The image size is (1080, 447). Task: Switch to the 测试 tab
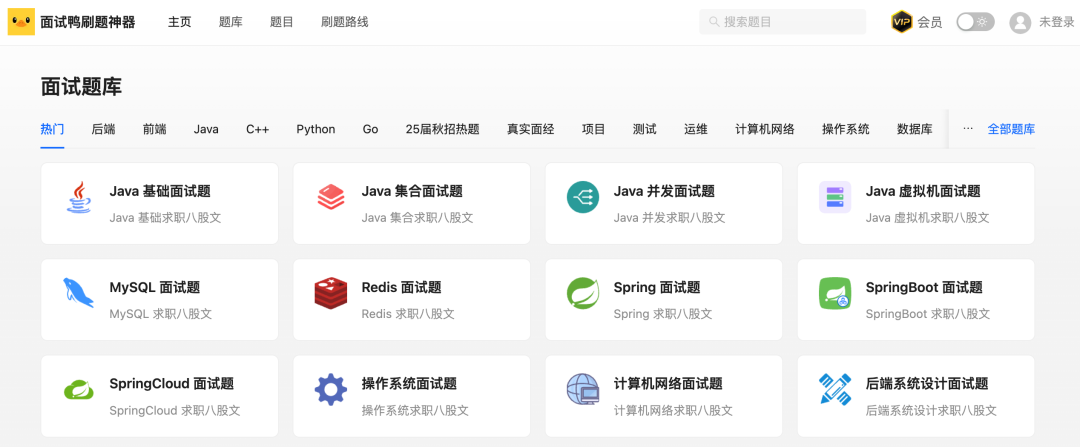point(645,129)
